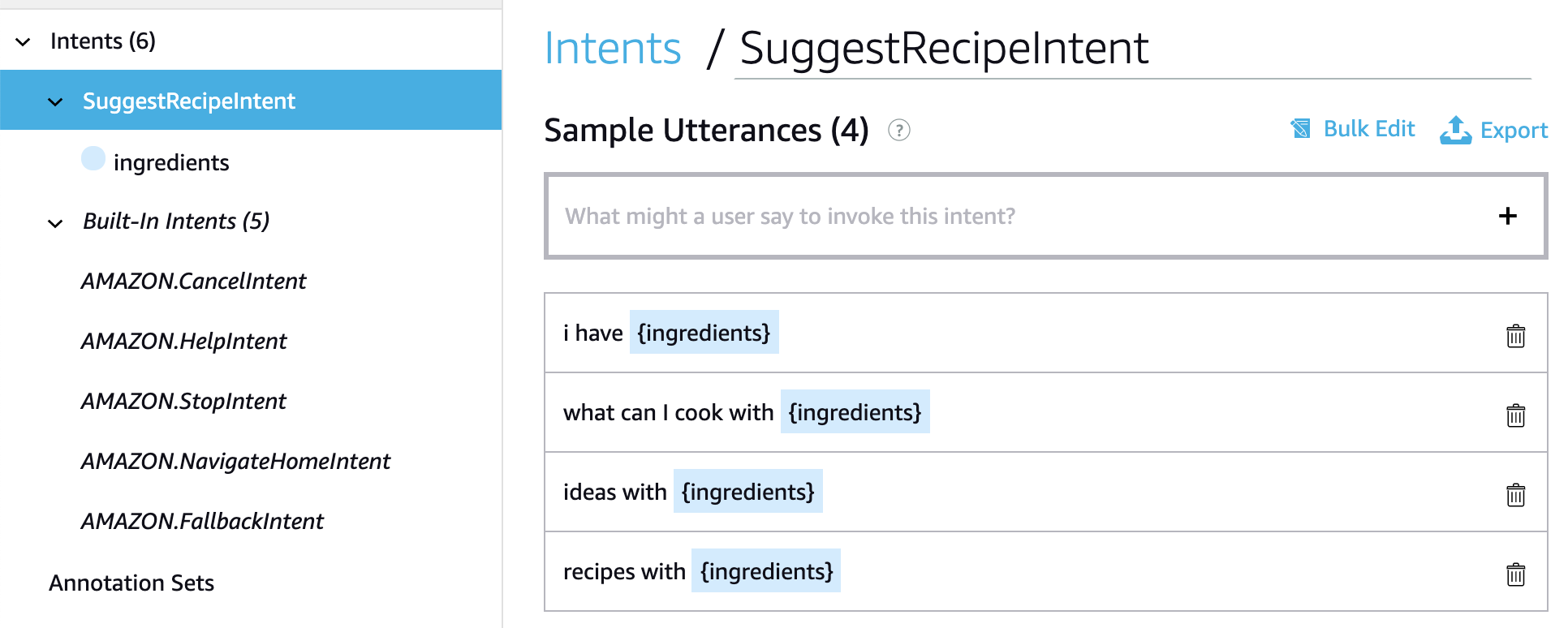This screenshot has height=628, width=1568.
Task: Collapse SuggestRecipeIntent in the sidebar
Action: (54, 102)
